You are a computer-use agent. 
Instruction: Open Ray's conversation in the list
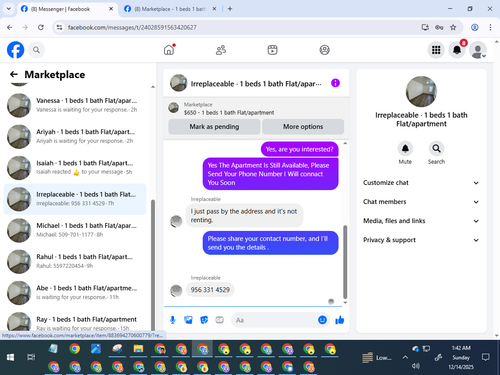(75, 322)
